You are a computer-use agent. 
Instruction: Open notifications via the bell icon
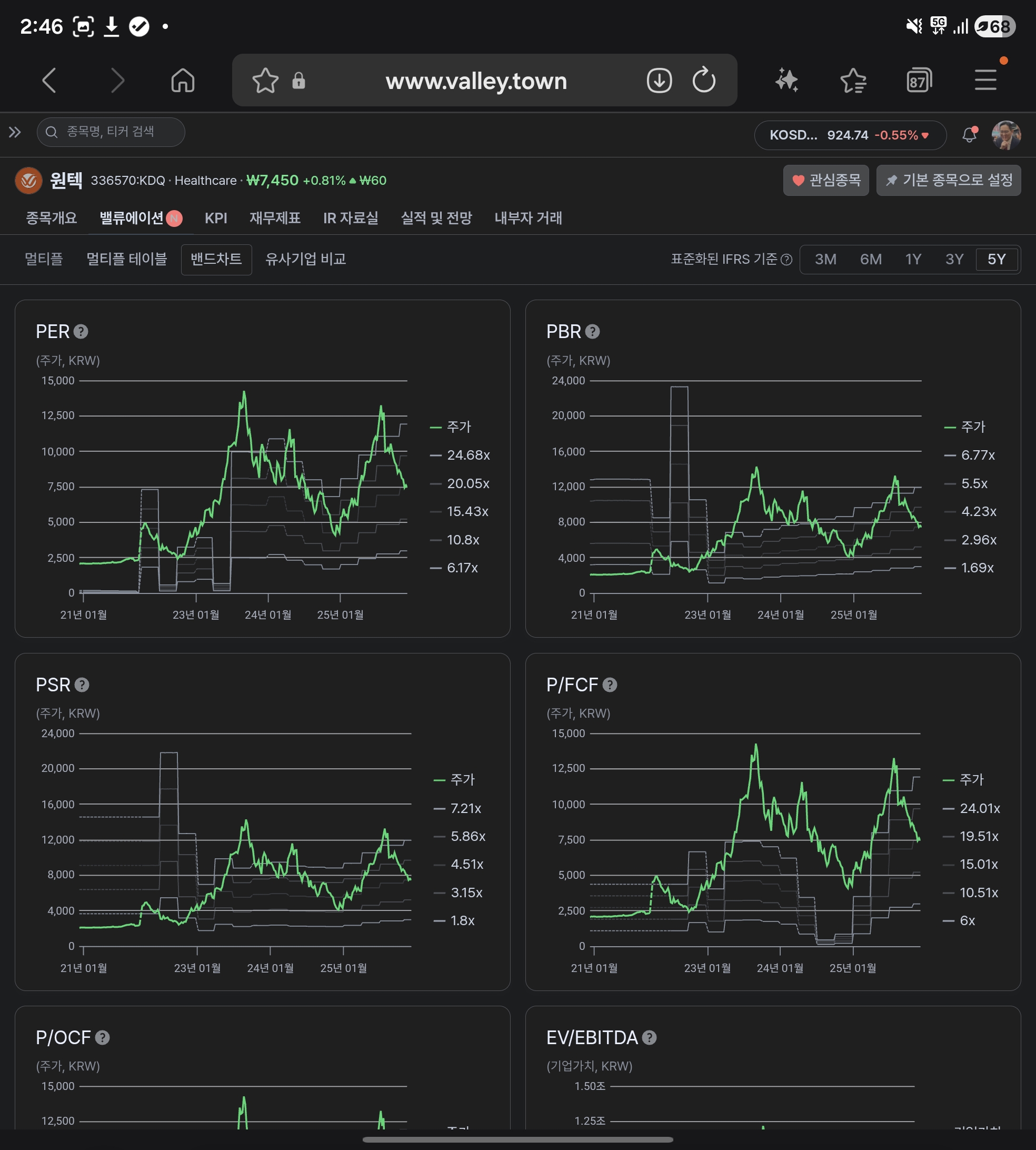969,135
